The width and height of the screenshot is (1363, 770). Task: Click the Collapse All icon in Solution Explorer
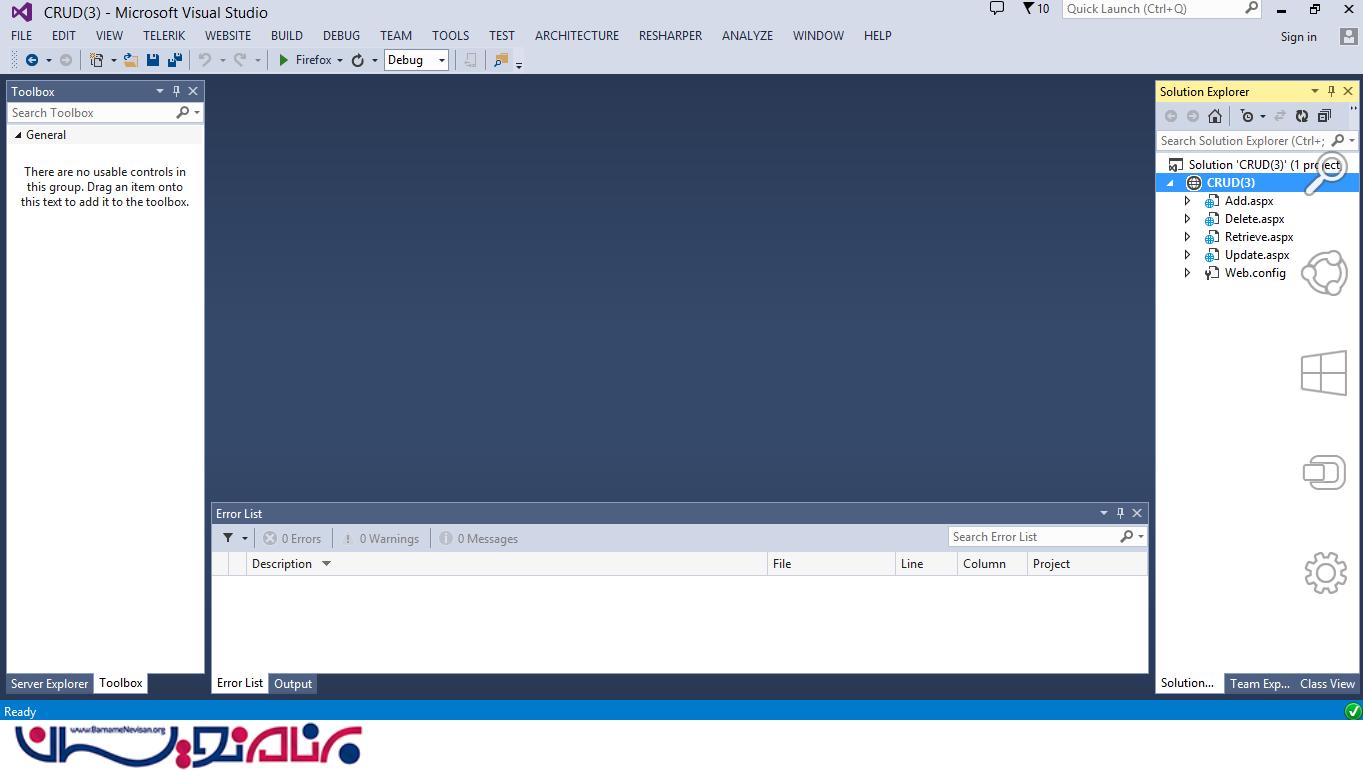click(1324, 116)
